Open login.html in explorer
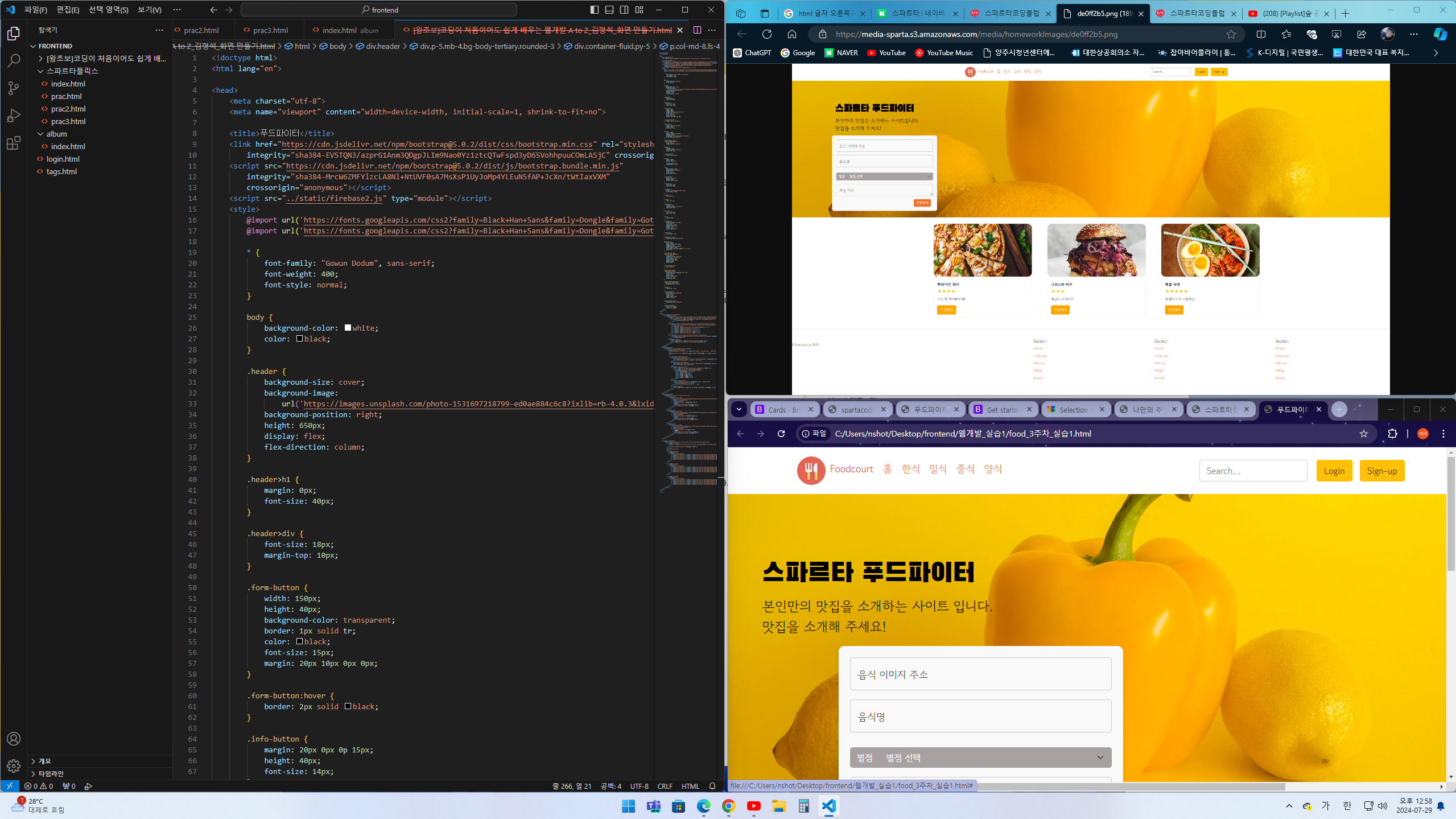Image resolution: width=1456 pixels, height=819 pixels. (63, 159)
